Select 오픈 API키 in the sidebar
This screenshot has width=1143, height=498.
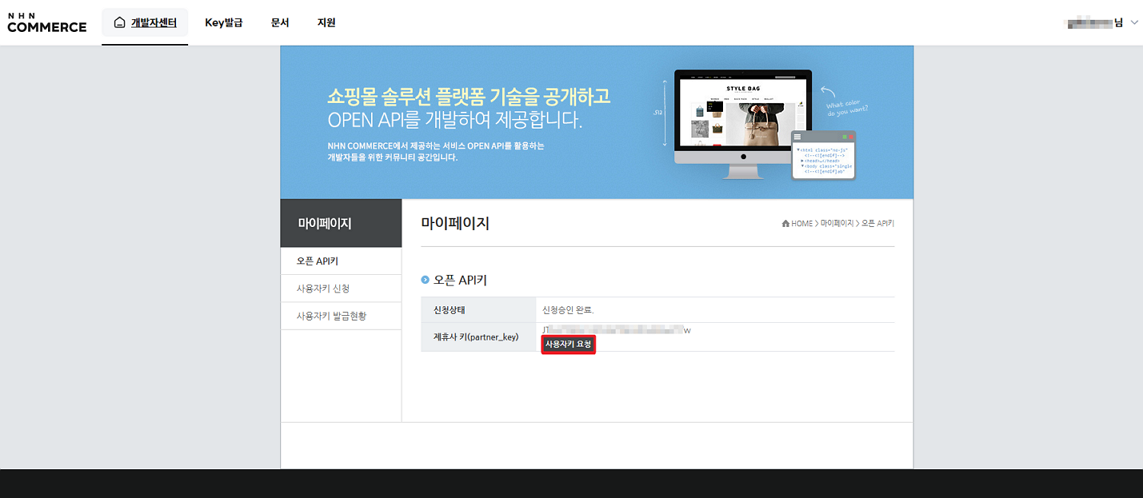[x=317, y=261]
